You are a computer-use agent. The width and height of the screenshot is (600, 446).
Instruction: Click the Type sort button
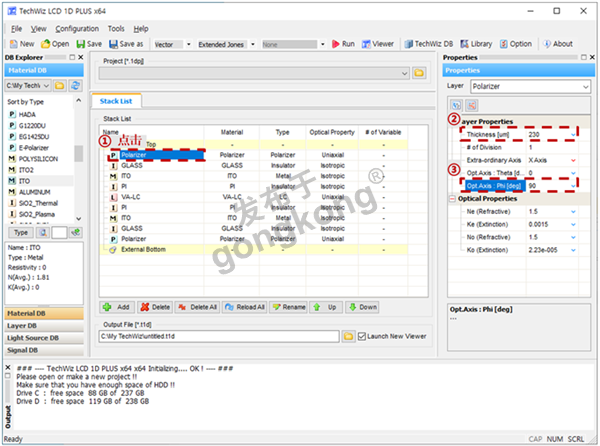pyautogui.click(x=21, y=232)
